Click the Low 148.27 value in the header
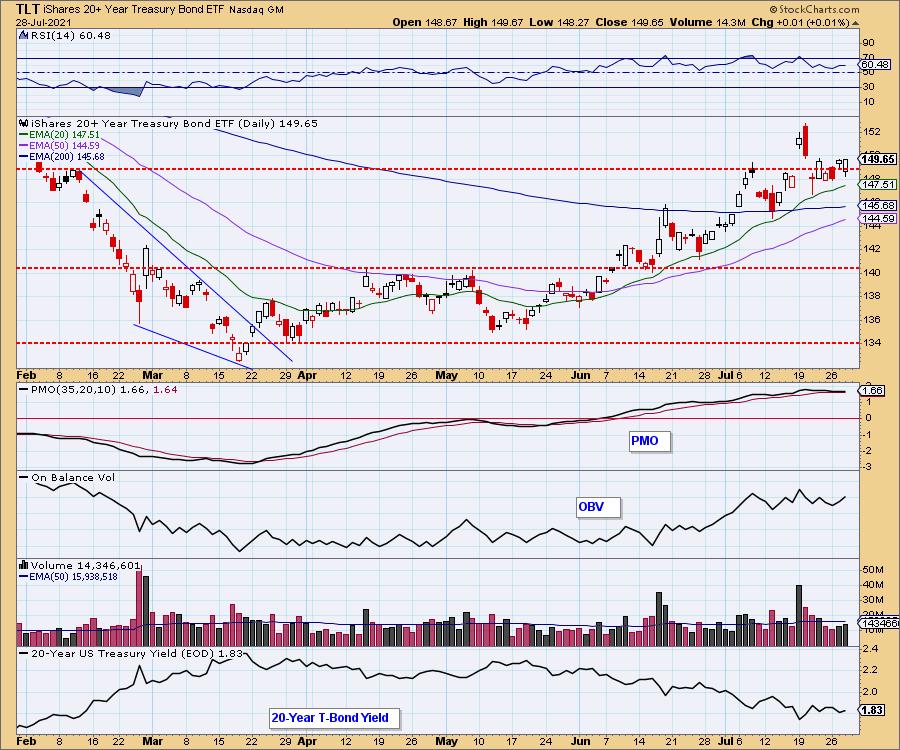900x750 pixels. coord(560,22)
